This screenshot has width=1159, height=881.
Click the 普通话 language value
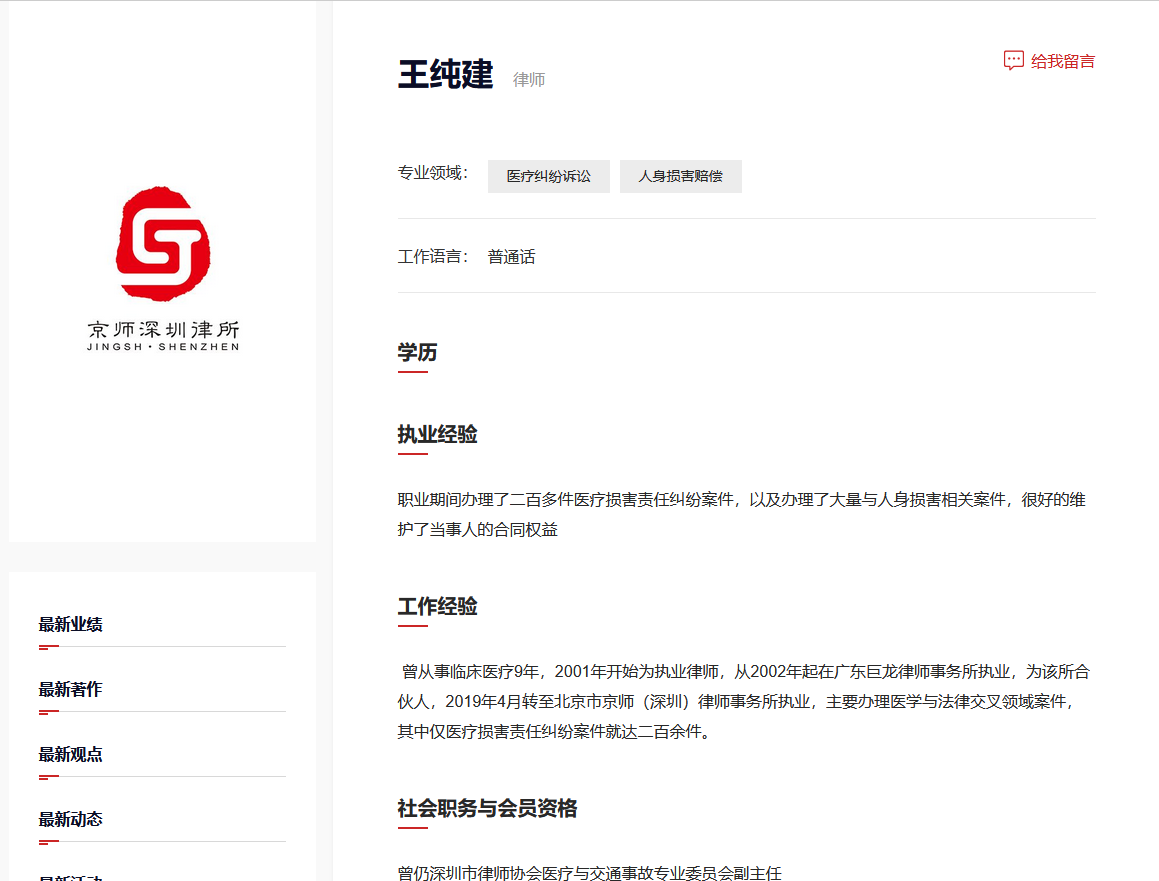pyautogui.click(x=511, y=256)
